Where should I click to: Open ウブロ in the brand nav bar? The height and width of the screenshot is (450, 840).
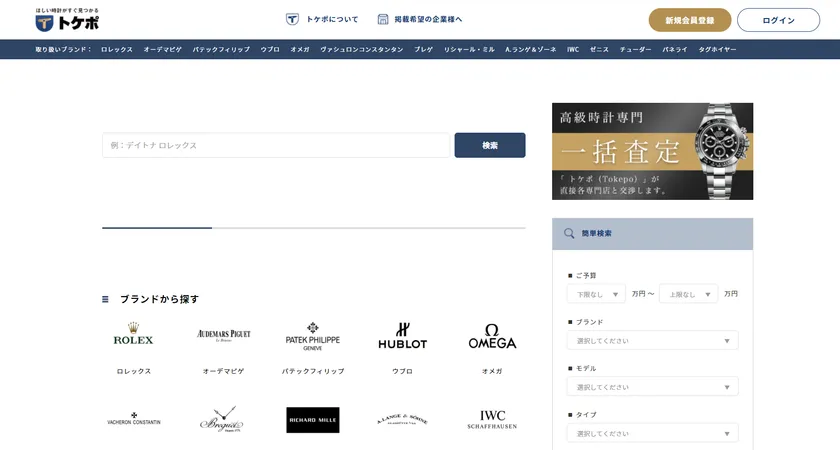point(270,49)
